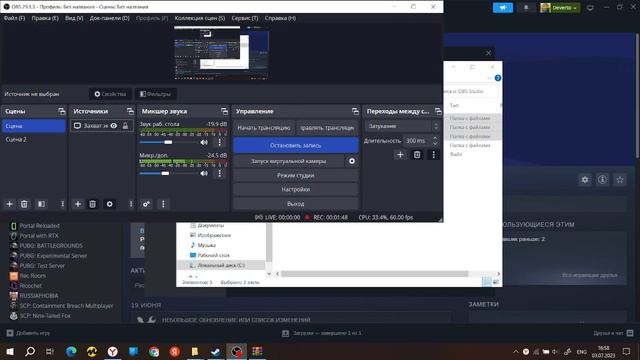Screen dimensions: 640x360
Task: Add a new scene with plus icon
Action: tap(9, 204)
